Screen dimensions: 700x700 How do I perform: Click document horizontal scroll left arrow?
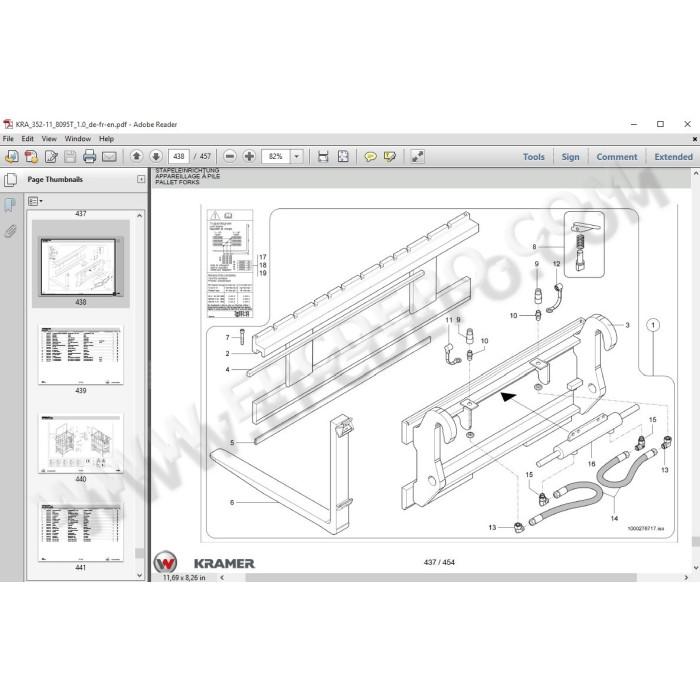point(222,578)
